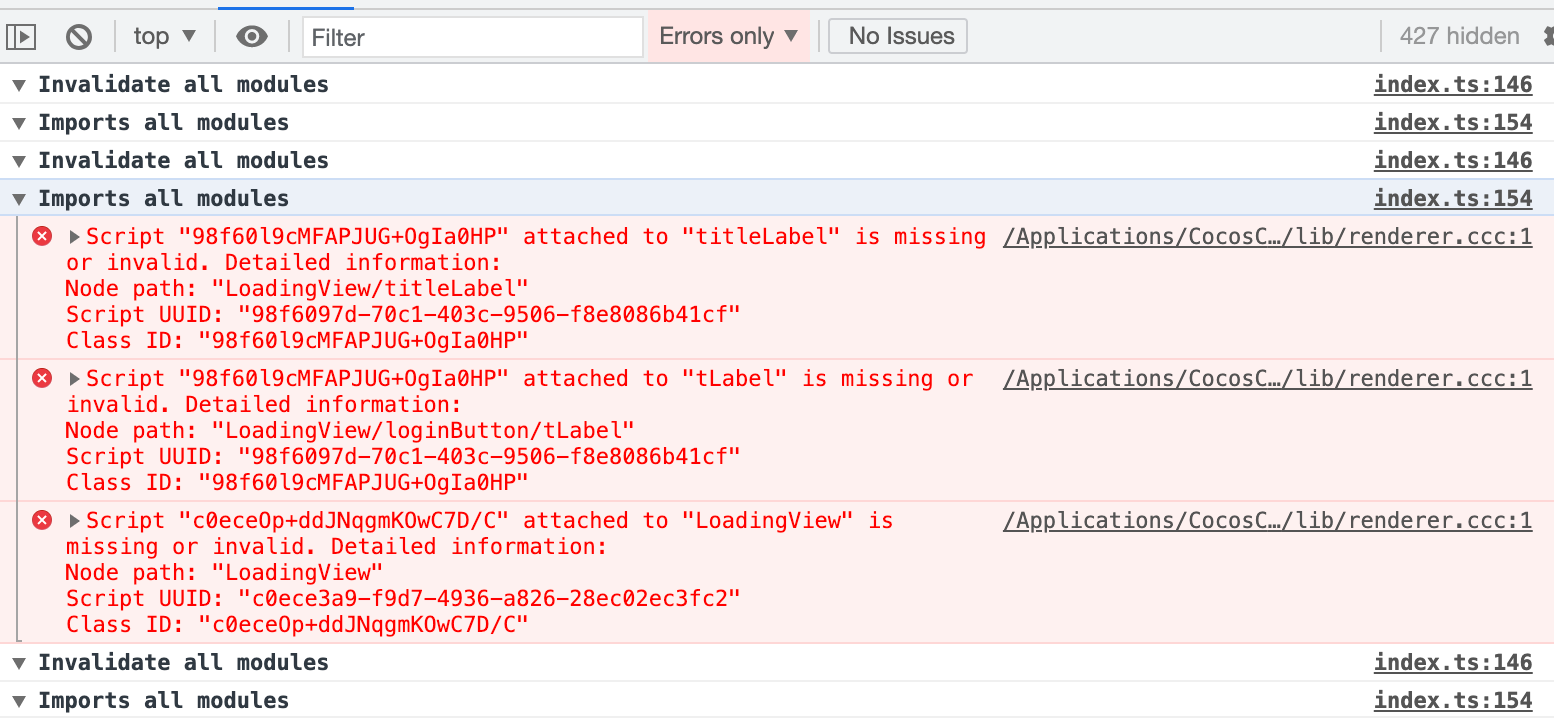Clear the console with the ban icon
1554x726 pixels.
[79, 37]
